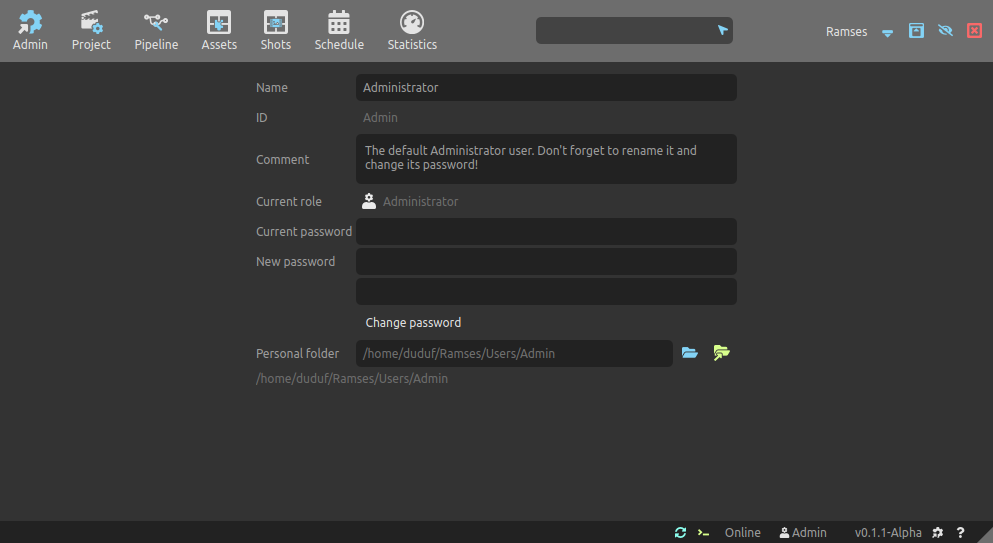Viewport: 993px width, 543px height.
Task: Click the Name field containing Administrator
Action: (x=546, y=88)
